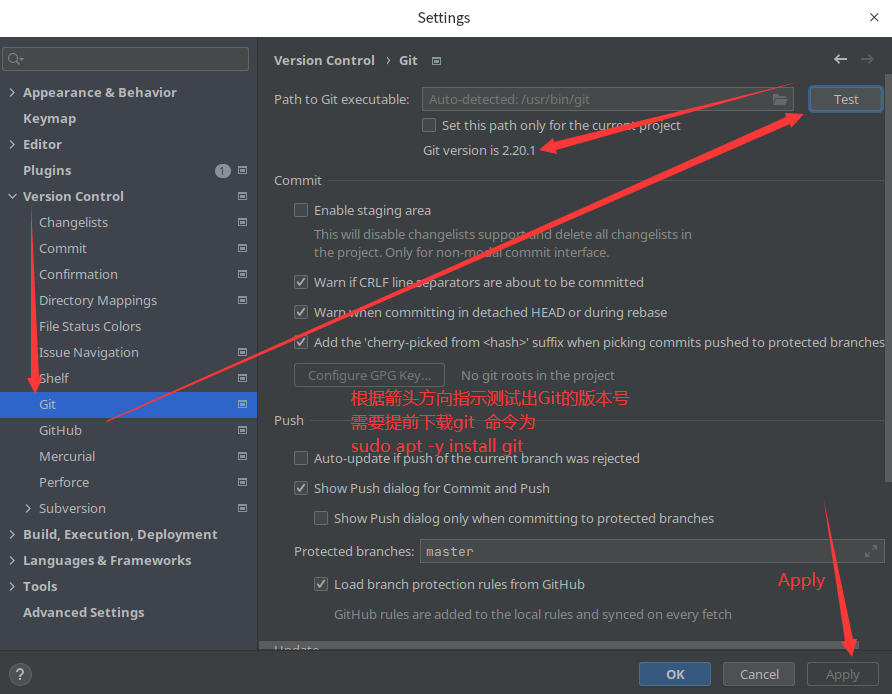
Task: Click project-level icon on the Subversion row
Action: 242,508
